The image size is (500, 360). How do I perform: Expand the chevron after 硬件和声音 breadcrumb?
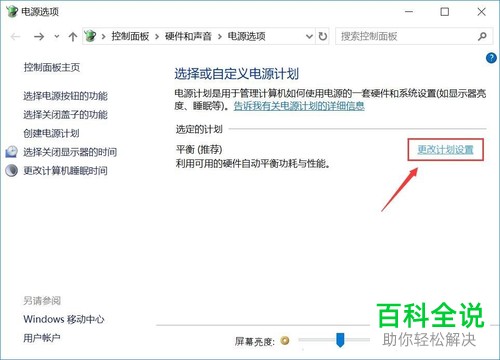pyautogui.click(x=220, y=36)
